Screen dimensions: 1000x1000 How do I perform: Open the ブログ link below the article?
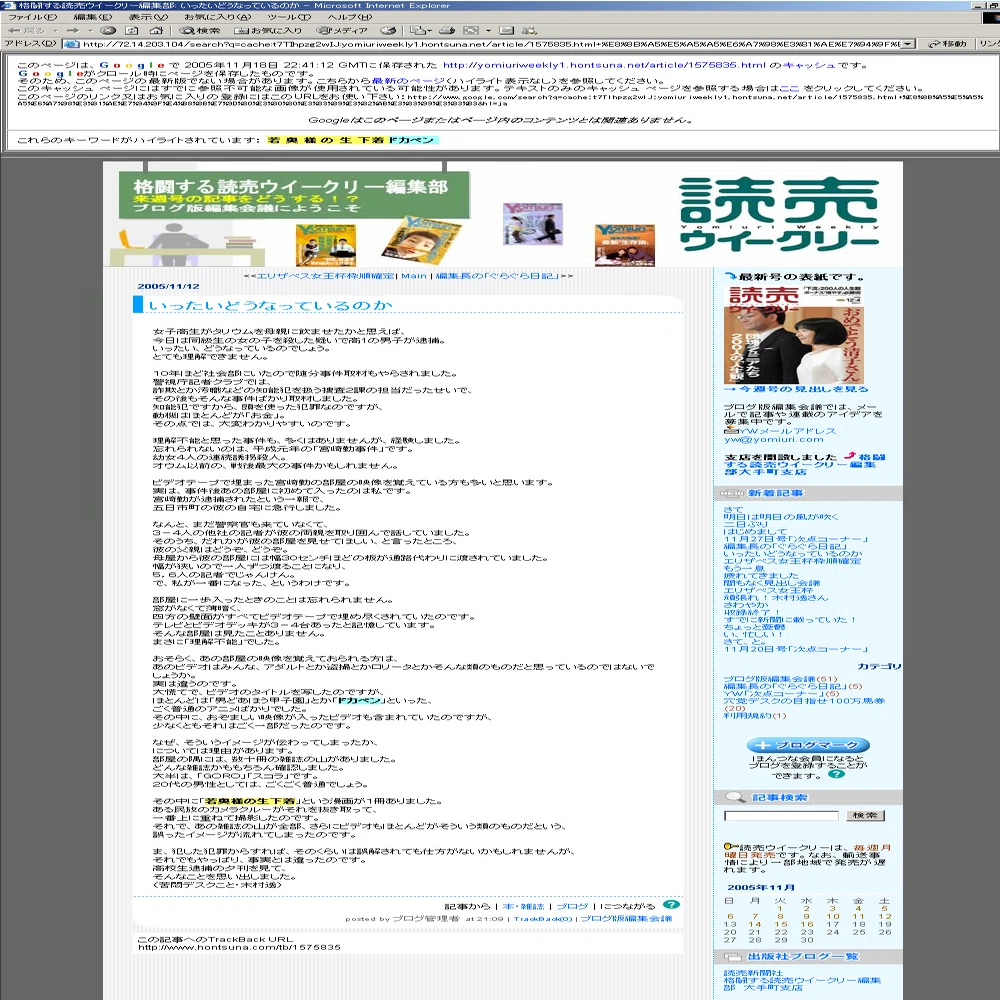(x=572, y=906)
